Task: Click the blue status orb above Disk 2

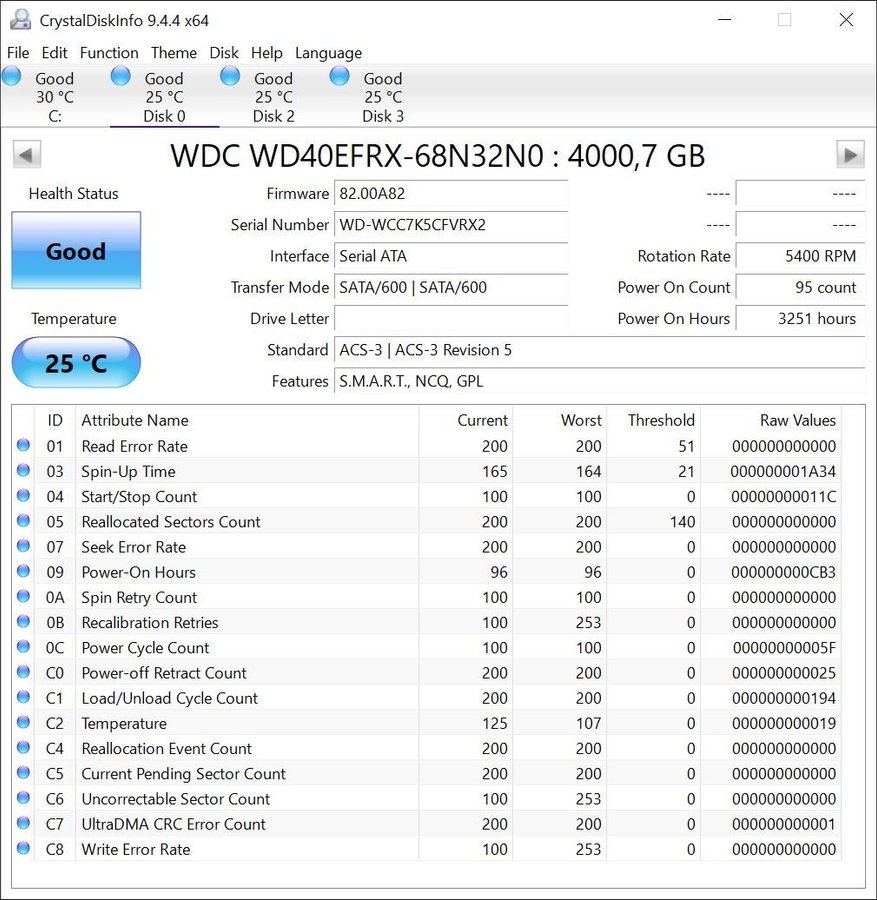Action: click(230, 76)
